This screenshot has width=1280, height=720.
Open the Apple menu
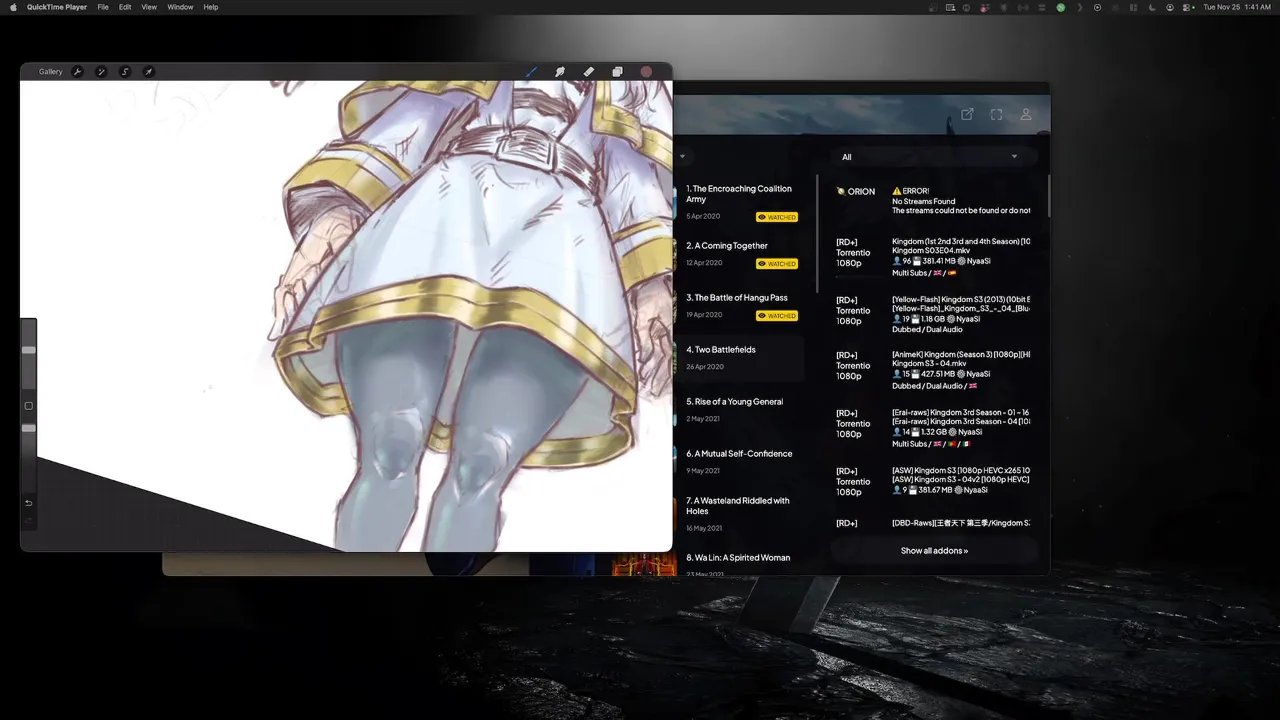pyautogui.click(x=13, y=7)
